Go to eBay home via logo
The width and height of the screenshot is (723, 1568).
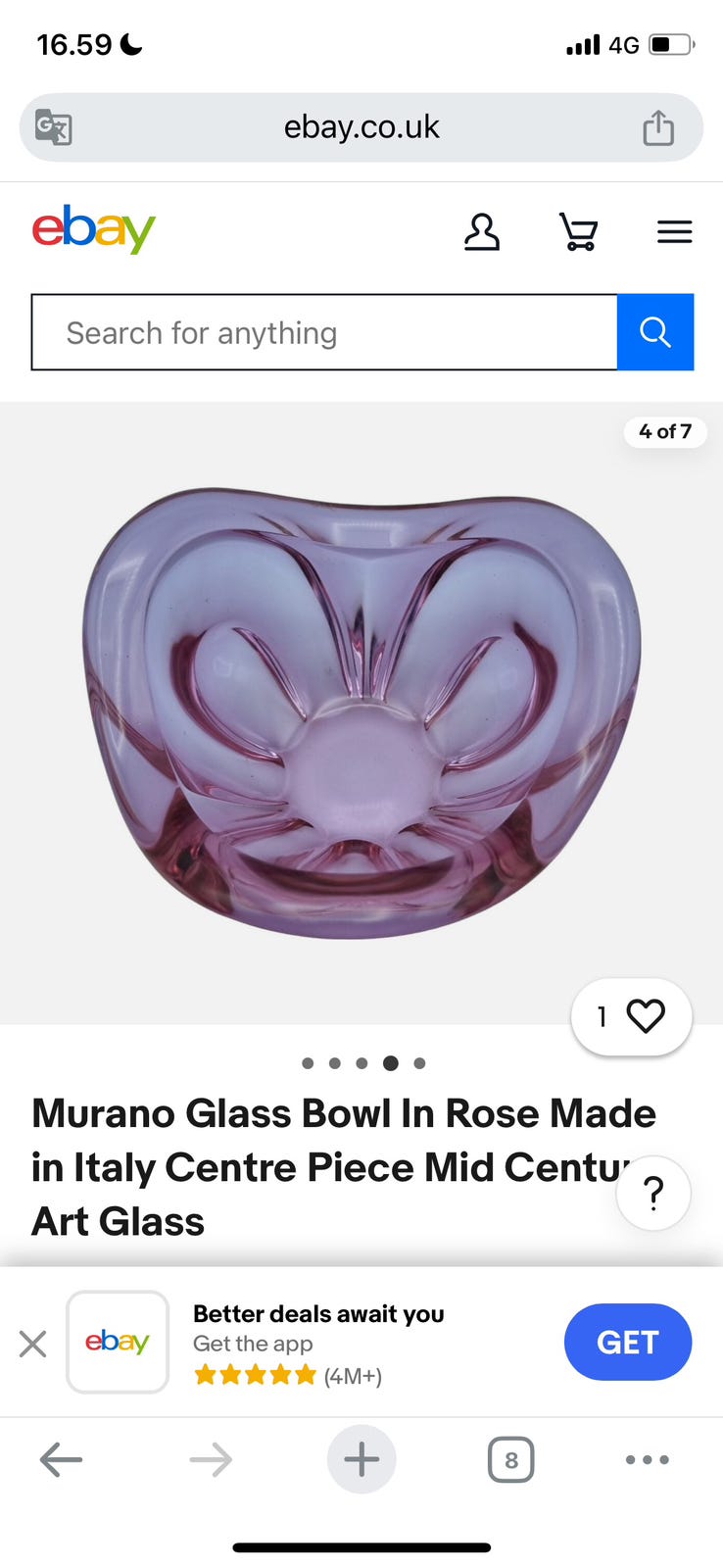pos(94,229)
